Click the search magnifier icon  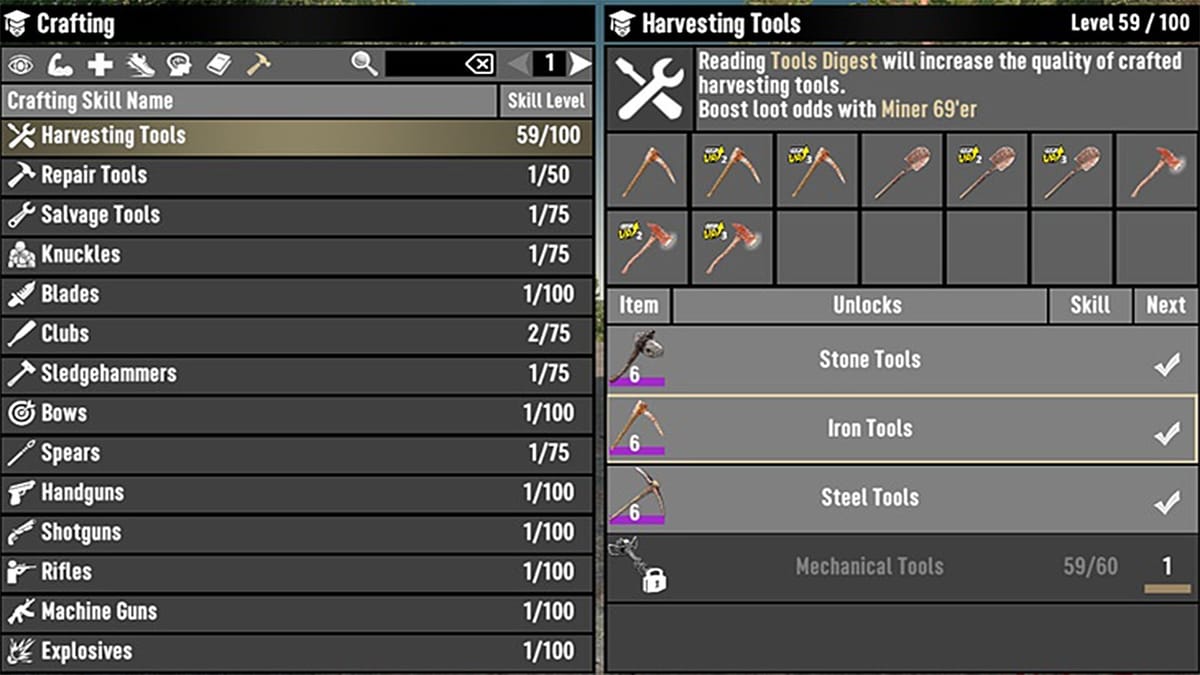365,64
